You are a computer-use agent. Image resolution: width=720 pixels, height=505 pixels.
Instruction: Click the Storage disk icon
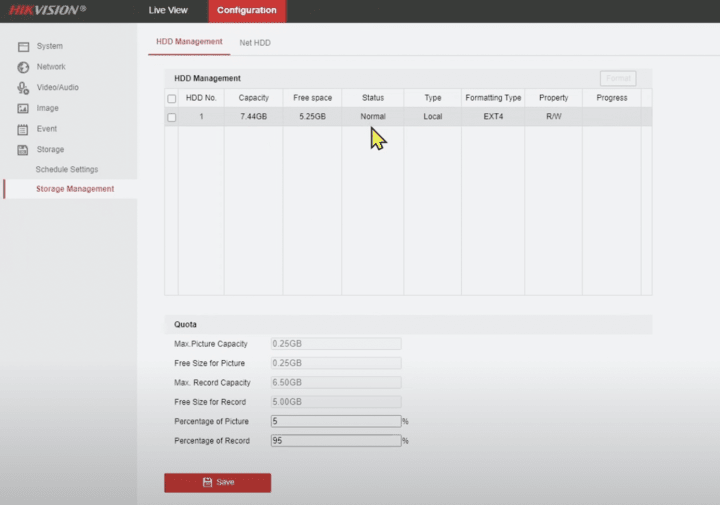point(23,150)
